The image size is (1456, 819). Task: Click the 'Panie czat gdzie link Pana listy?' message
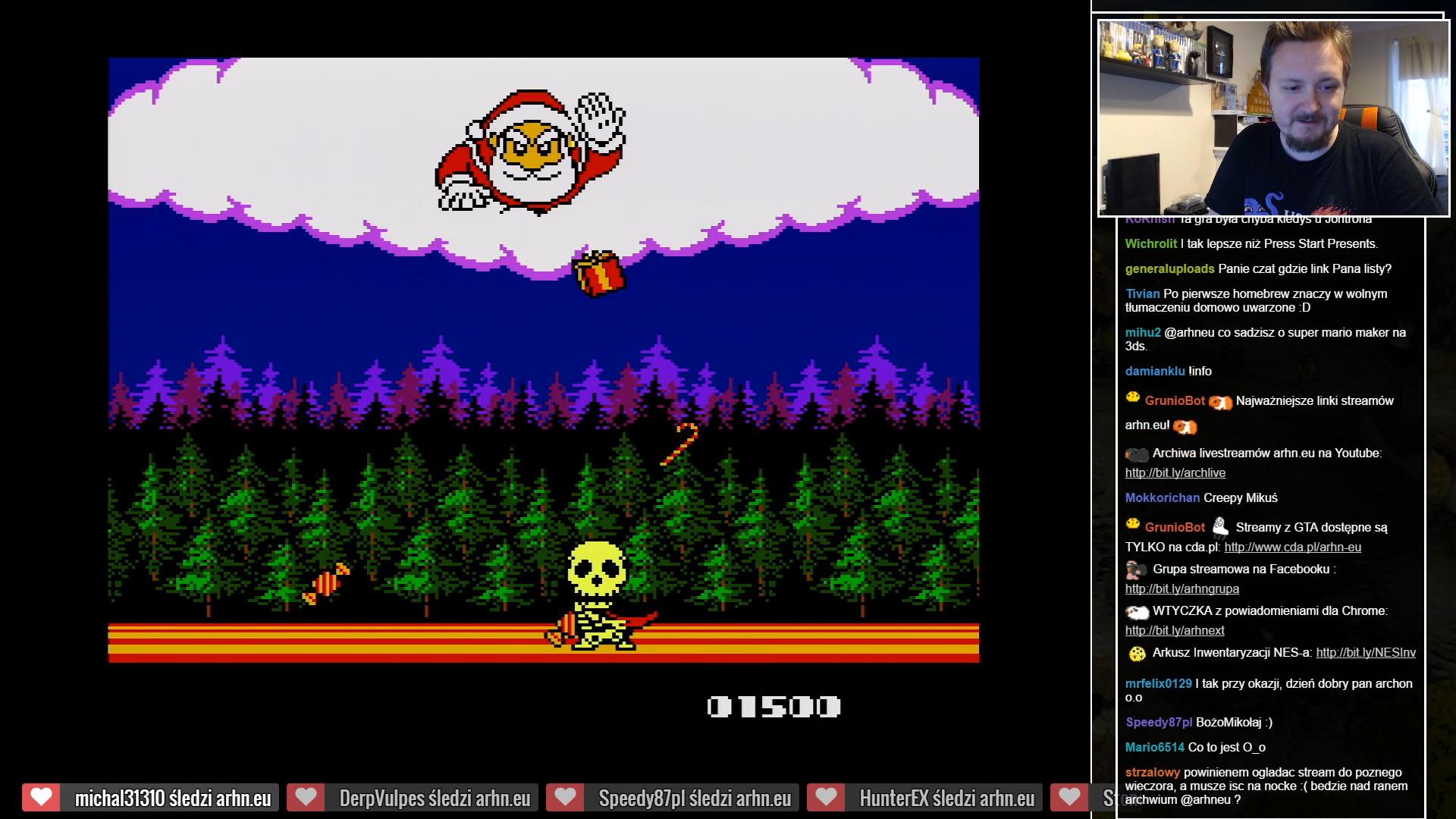pyautogui.click(x=1305, y=268)
